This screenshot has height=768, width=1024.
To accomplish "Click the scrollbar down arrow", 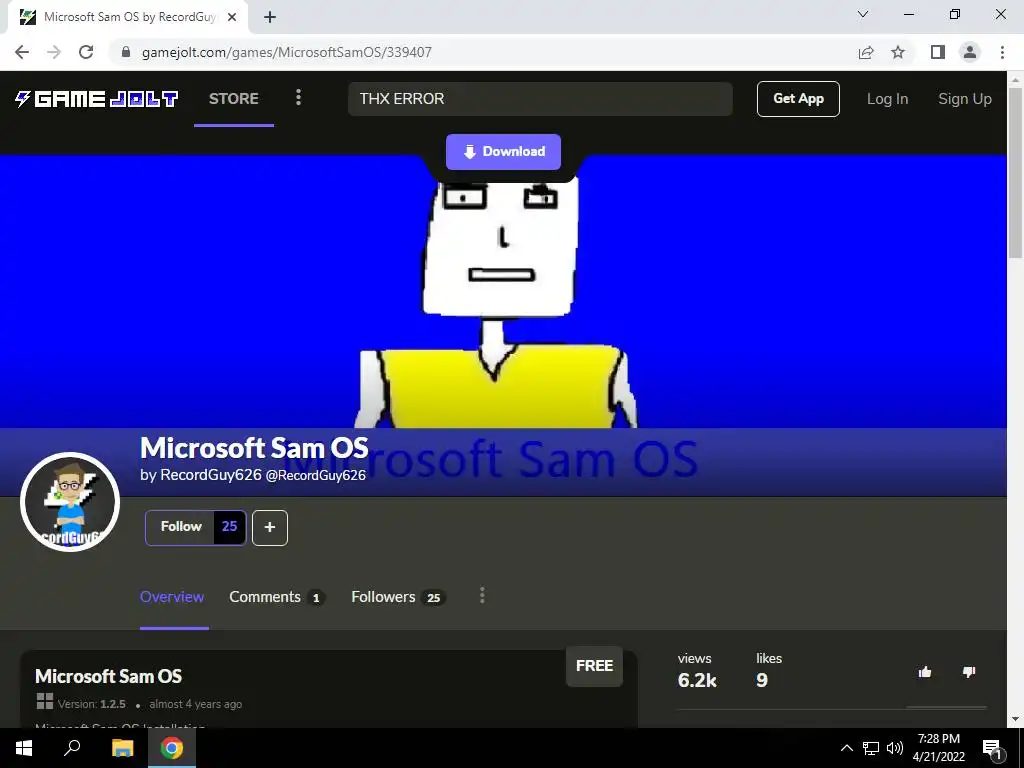I will 1015,719.
